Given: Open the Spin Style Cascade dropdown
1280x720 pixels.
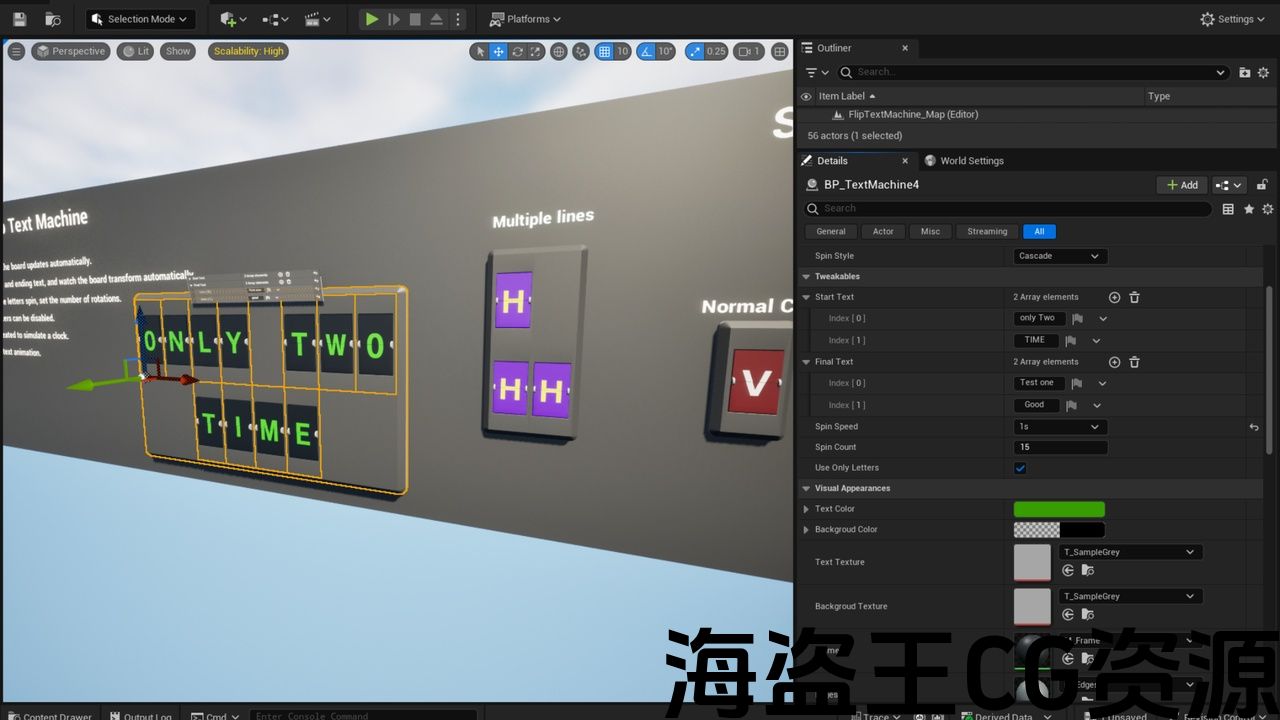Looking at the screenshot, I should [1060, 256].
